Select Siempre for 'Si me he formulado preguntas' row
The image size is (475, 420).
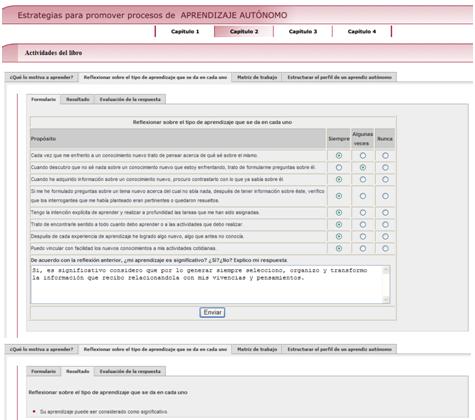point(339,196)
